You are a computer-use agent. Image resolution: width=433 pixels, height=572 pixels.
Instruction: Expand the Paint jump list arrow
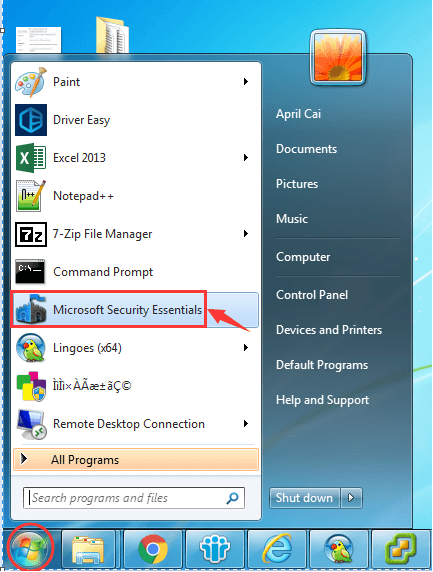pos(246,82)
